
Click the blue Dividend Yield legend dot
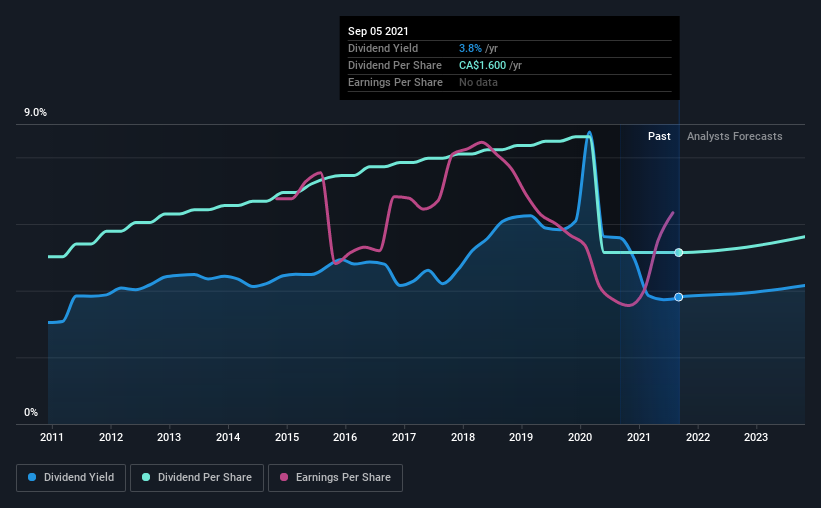pos(32,477)
